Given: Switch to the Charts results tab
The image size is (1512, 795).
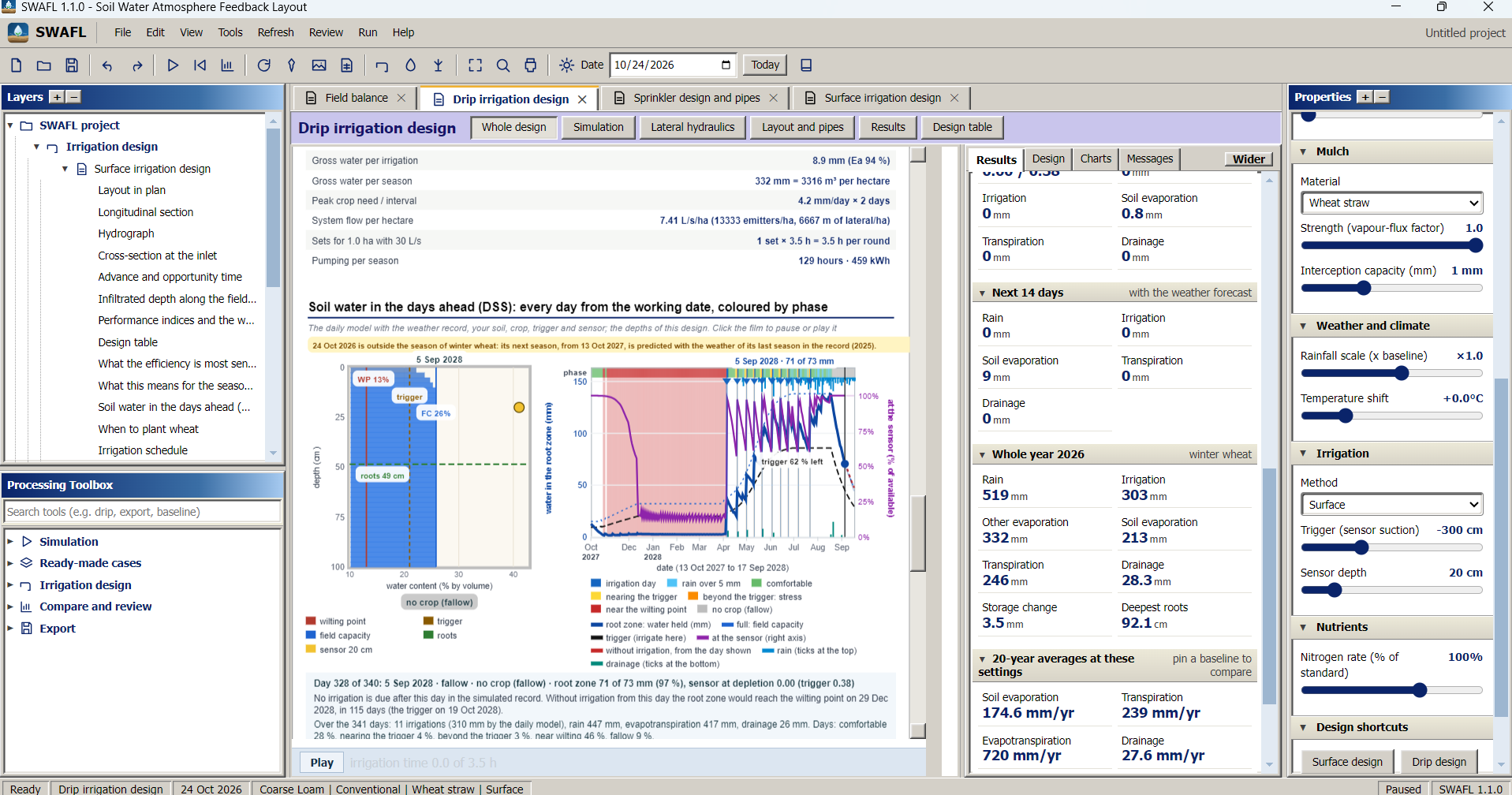Looking at the screenshot, I should (x=1096, y=159).
